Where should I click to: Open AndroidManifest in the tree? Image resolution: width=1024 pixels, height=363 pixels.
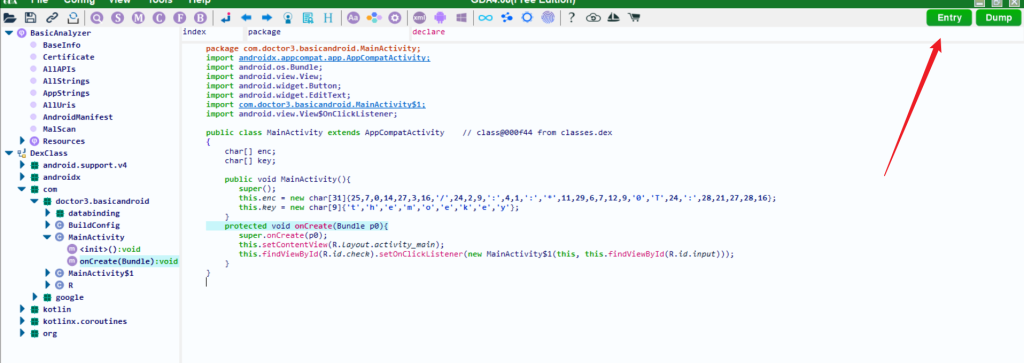[x=78, y=117]
